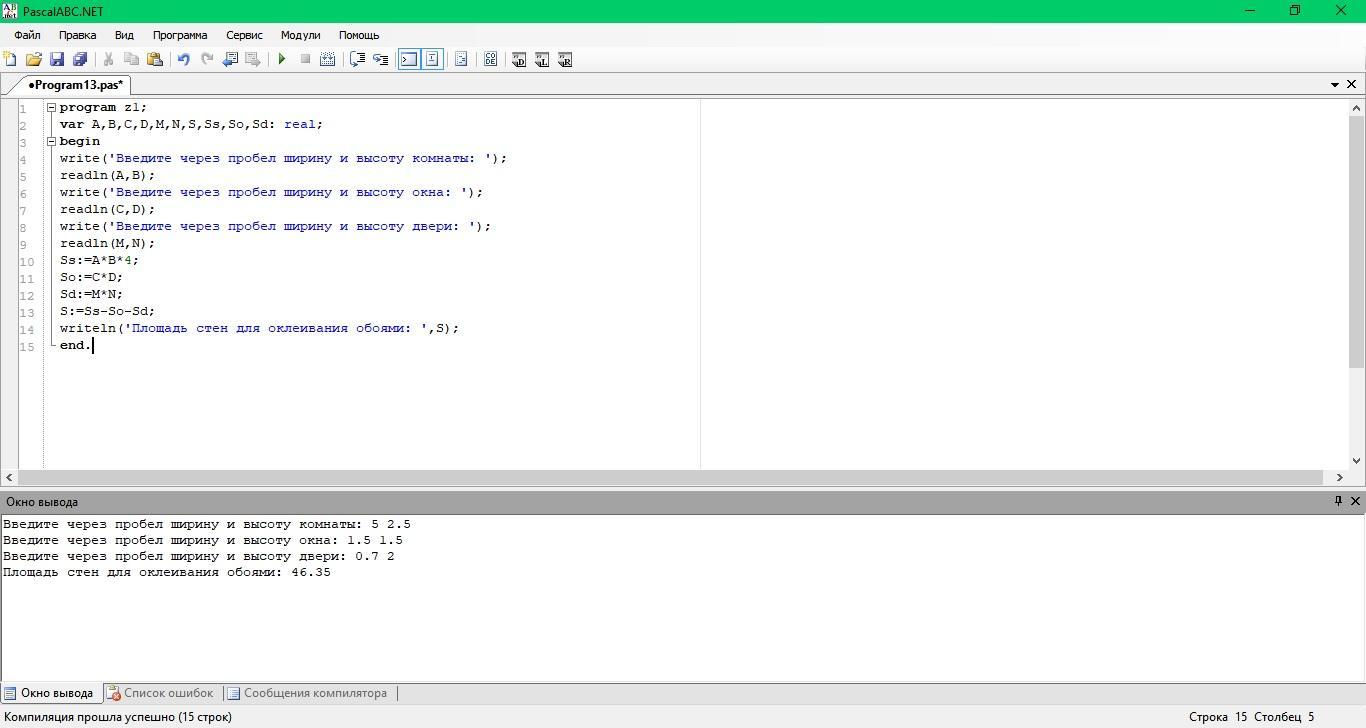The height and width of the screenshot is (728, 1366).
Task: Open the Помощь menu
Action: pos(359,35)
